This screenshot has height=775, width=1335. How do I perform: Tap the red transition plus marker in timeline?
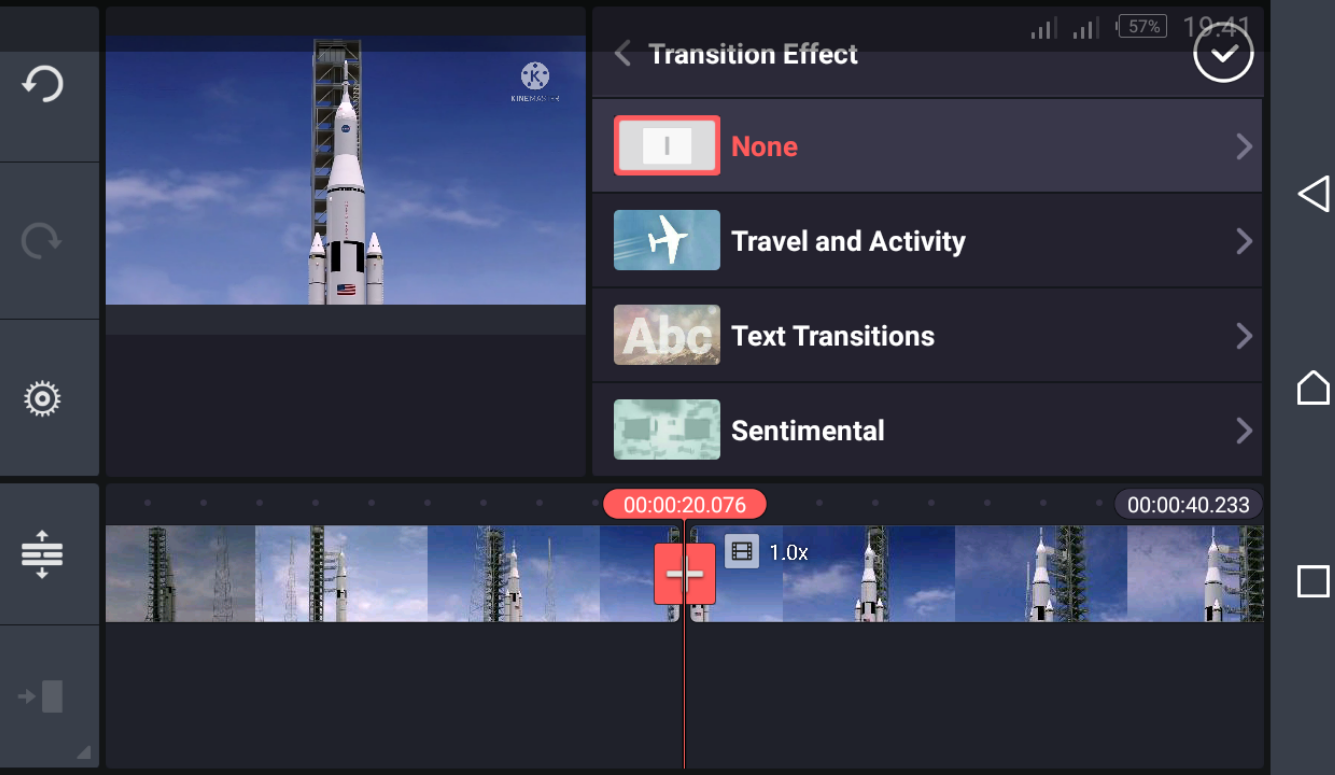click(x=685, y=573)
